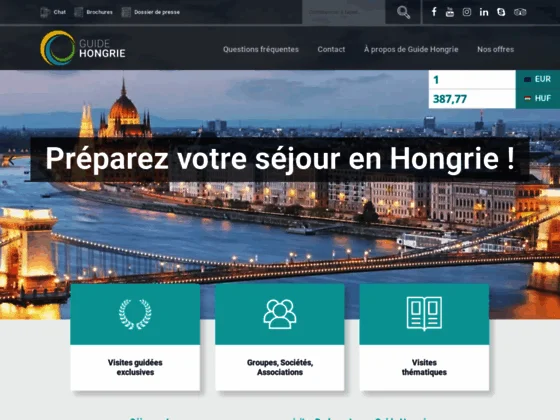Open the Questions fréquentes menu
Screen dimensions: 560x420
[261, 49]
